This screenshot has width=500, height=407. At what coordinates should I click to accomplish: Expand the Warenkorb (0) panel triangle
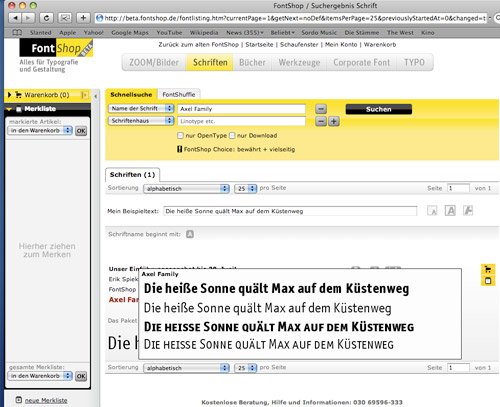coord(9,95)
